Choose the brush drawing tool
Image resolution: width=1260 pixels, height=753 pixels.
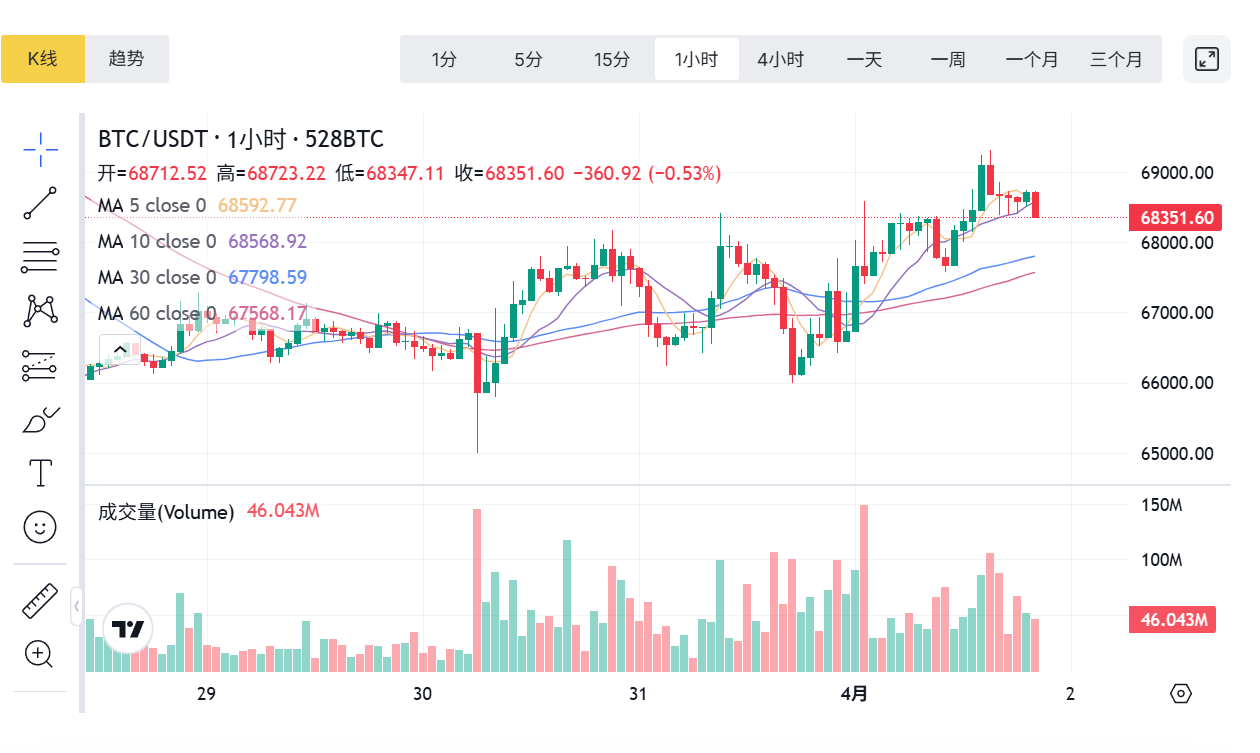click(40, 419)
